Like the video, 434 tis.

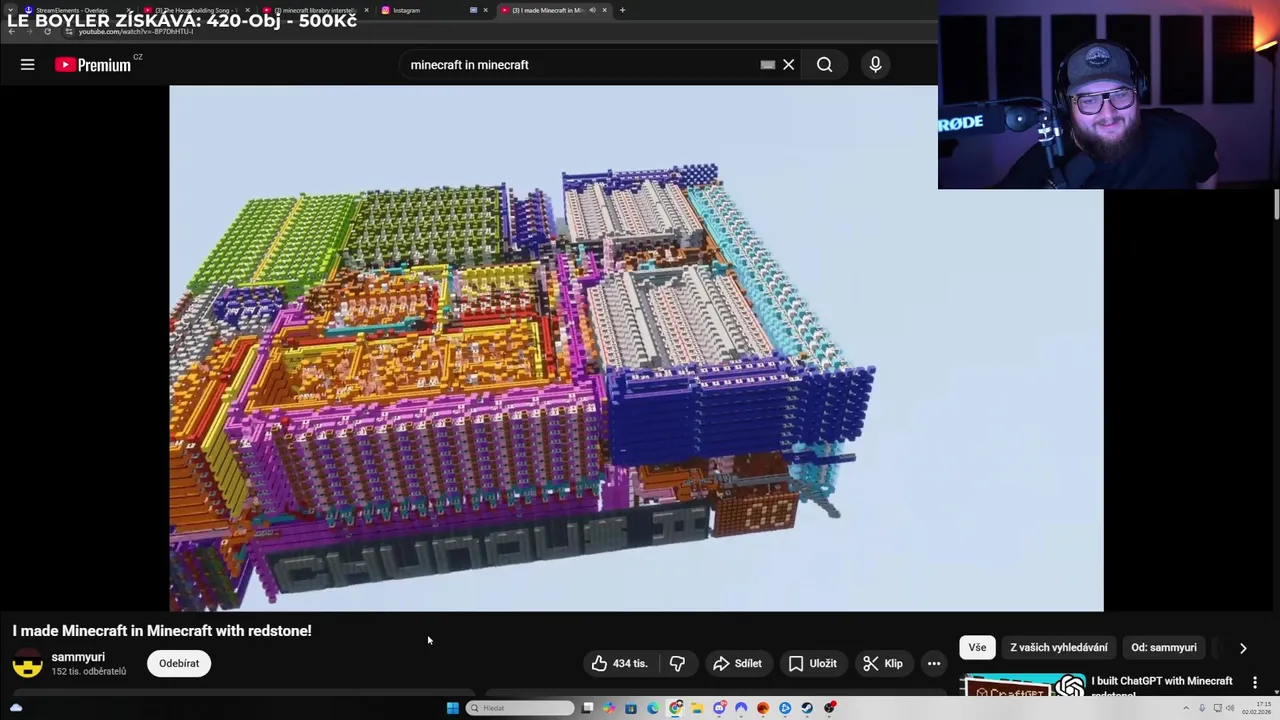pos(620,663)
